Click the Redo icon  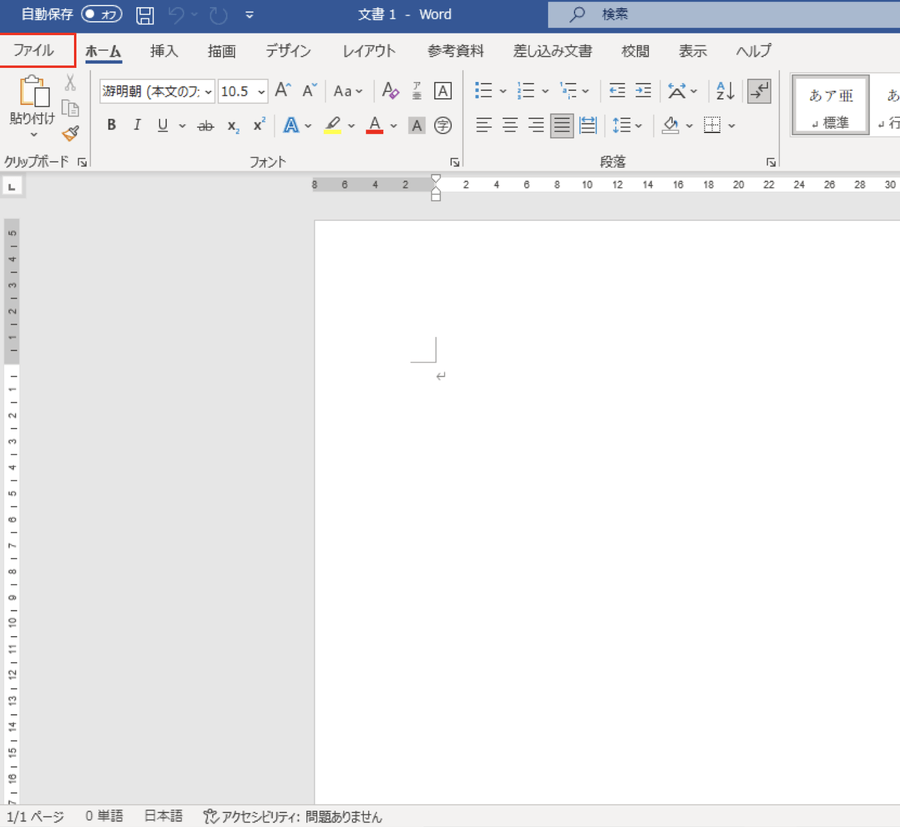point(218,15)
